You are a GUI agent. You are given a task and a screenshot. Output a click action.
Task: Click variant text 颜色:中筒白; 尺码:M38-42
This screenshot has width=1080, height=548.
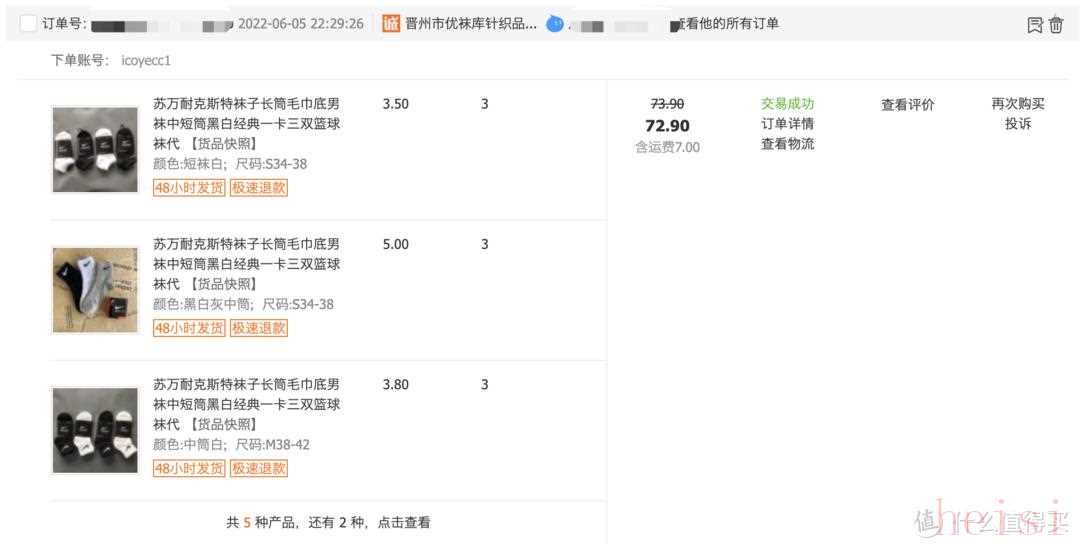tap(231, 445)
